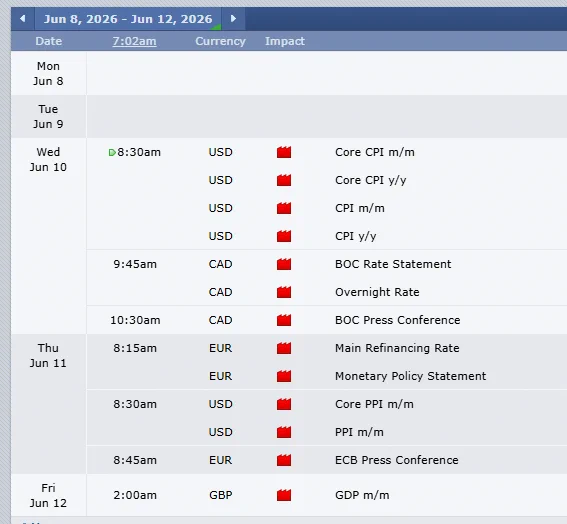
Task: Click high impact icon for Core PPI m/m
Action: [x=284, y=404]
